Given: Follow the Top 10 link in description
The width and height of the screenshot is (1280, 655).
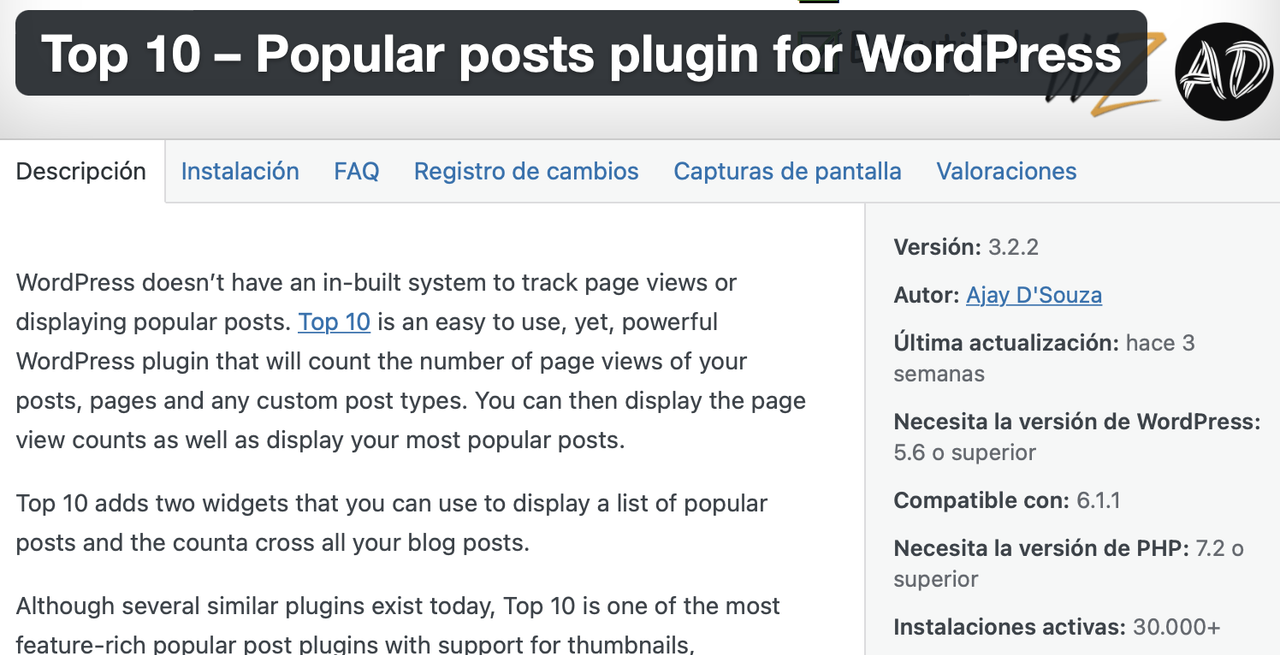Looking at the screenshot, I should pos(334,322).
